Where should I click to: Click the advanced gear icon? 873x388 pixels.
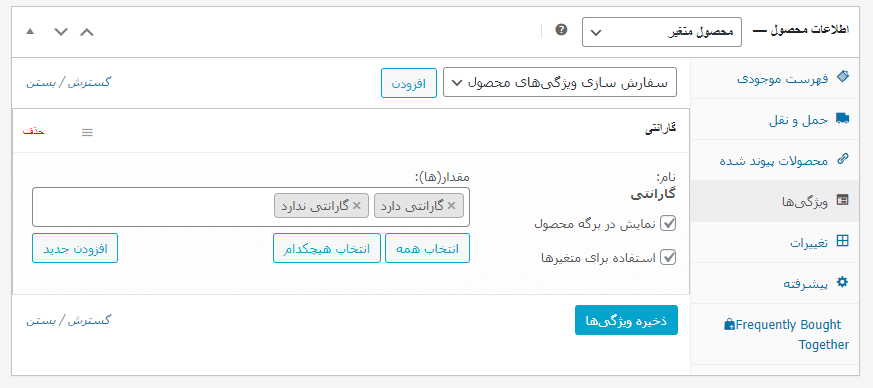pos(843,282)
